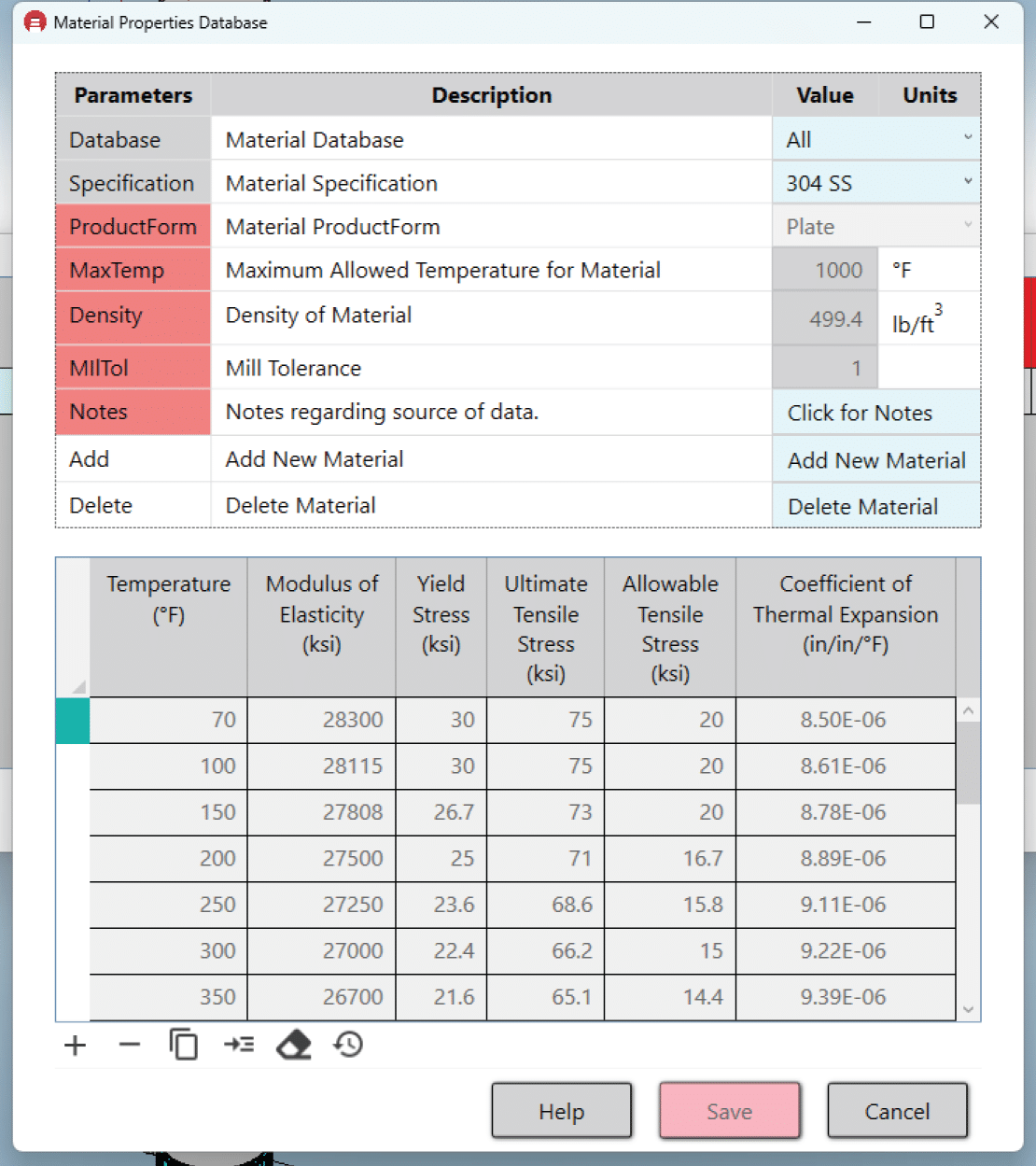Click the eraser icon to clear table
The height and width of the screenshot is (1166, 1036).
coord(294,1045)
